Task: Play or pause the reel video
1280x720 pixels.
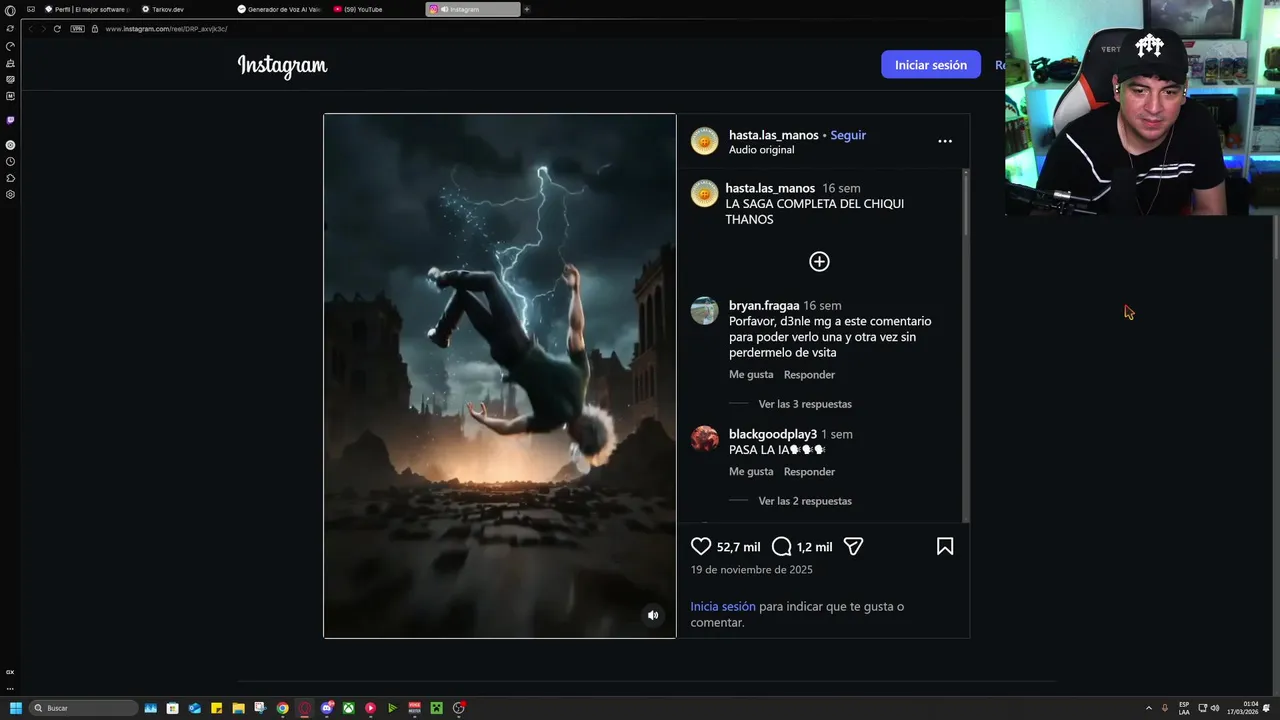Action: [500, 375]
